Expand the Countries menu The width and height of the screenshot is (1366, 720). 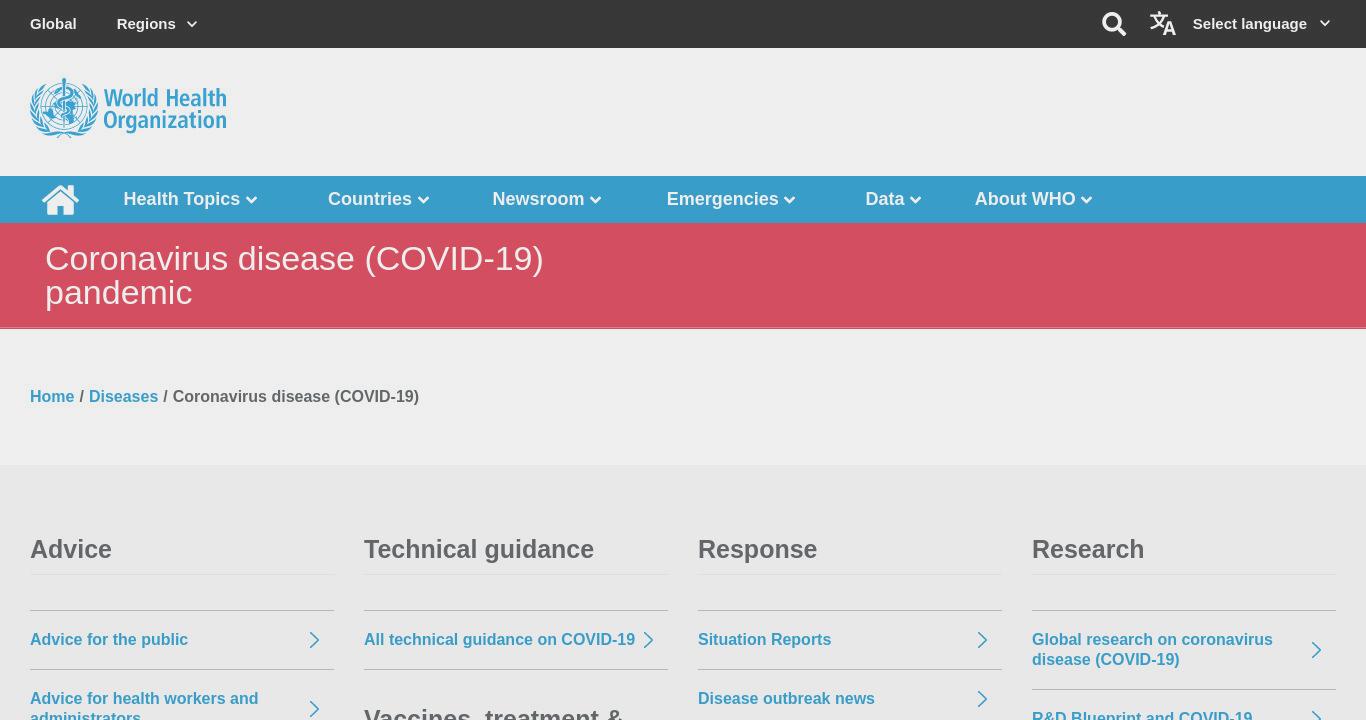(x=378, y=199)
